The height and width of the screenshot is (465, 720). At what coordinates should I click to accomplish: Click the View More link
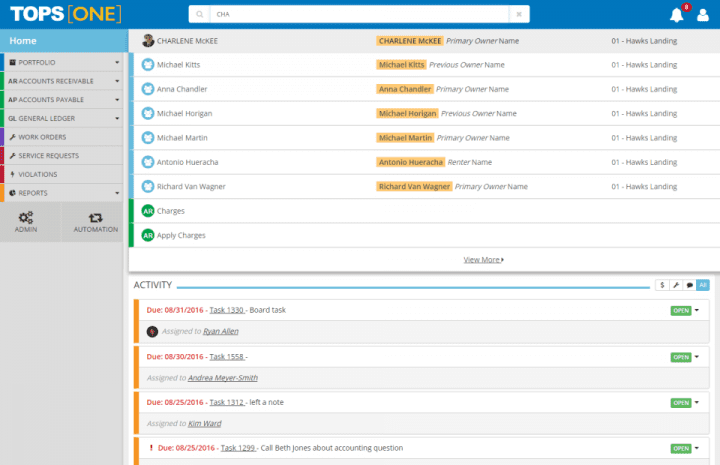coord(484,260)
